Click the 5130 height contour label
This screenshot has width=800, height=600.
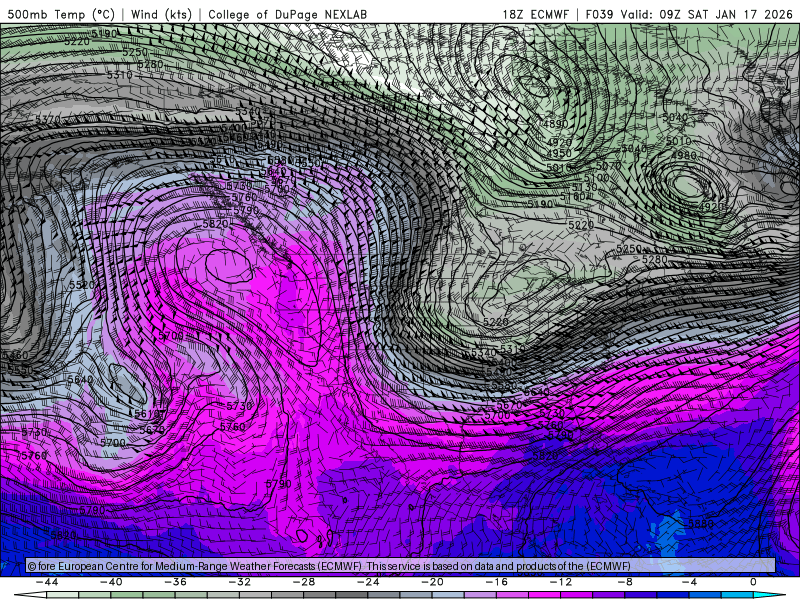584,188
